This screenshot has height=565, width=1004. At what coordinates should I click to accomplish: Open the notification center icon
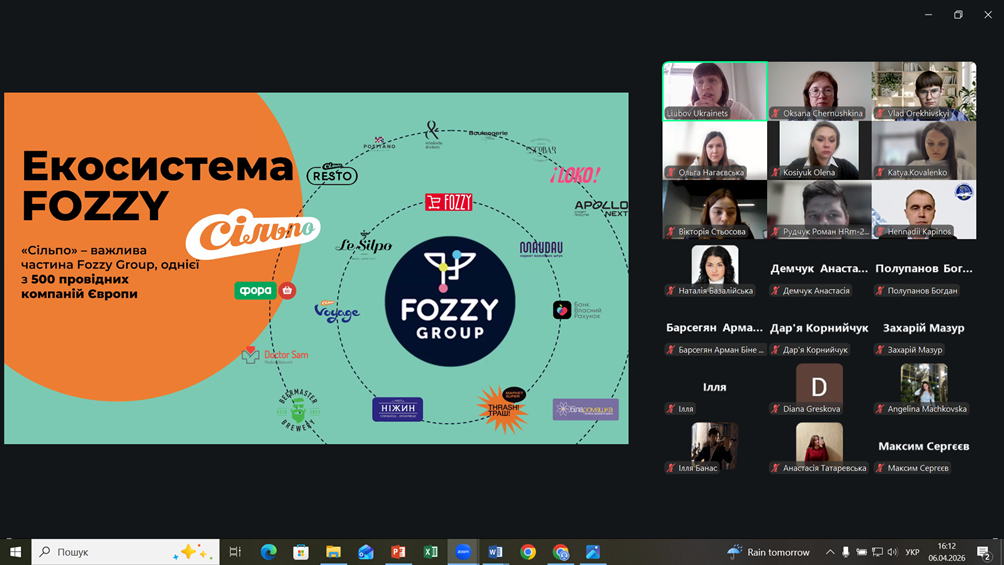[984, 552]
